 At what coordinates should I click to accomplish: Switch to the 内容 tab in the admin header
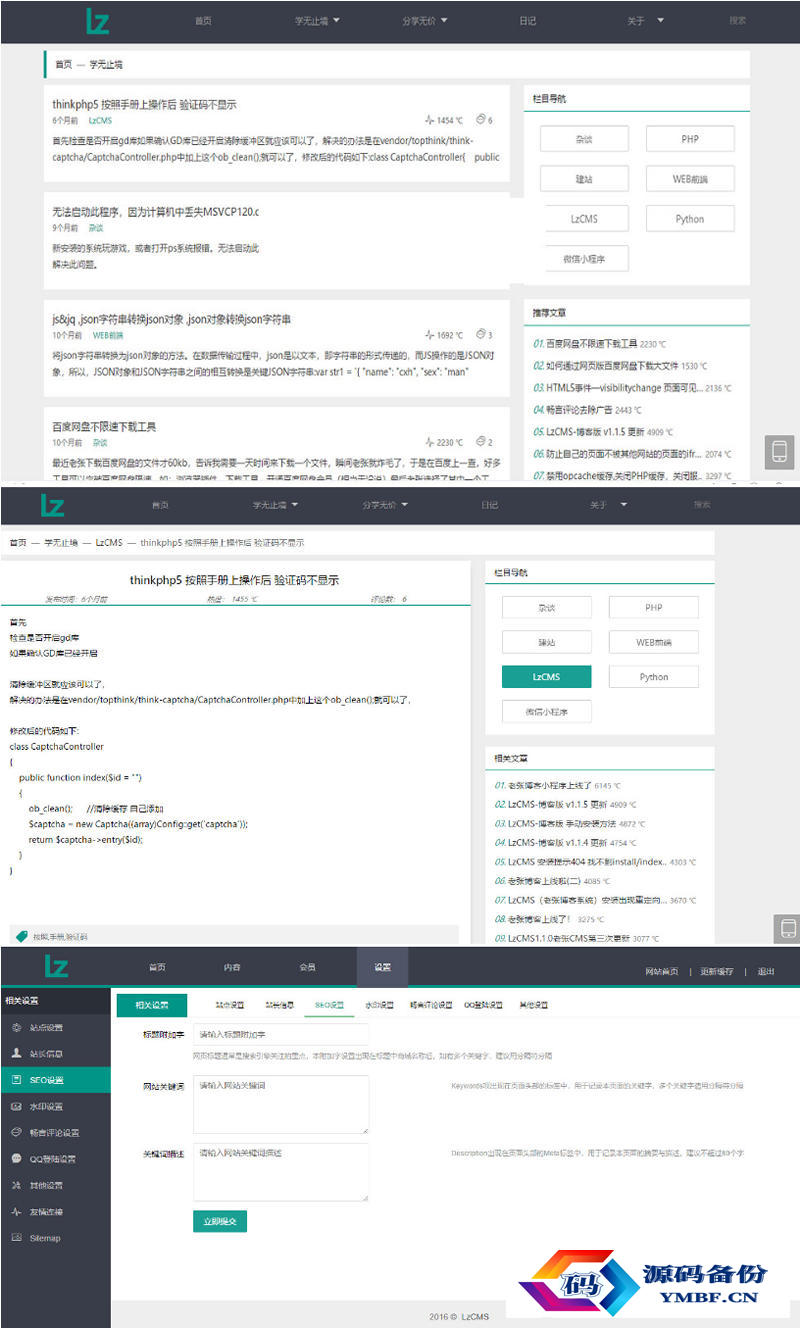point(232,967)
